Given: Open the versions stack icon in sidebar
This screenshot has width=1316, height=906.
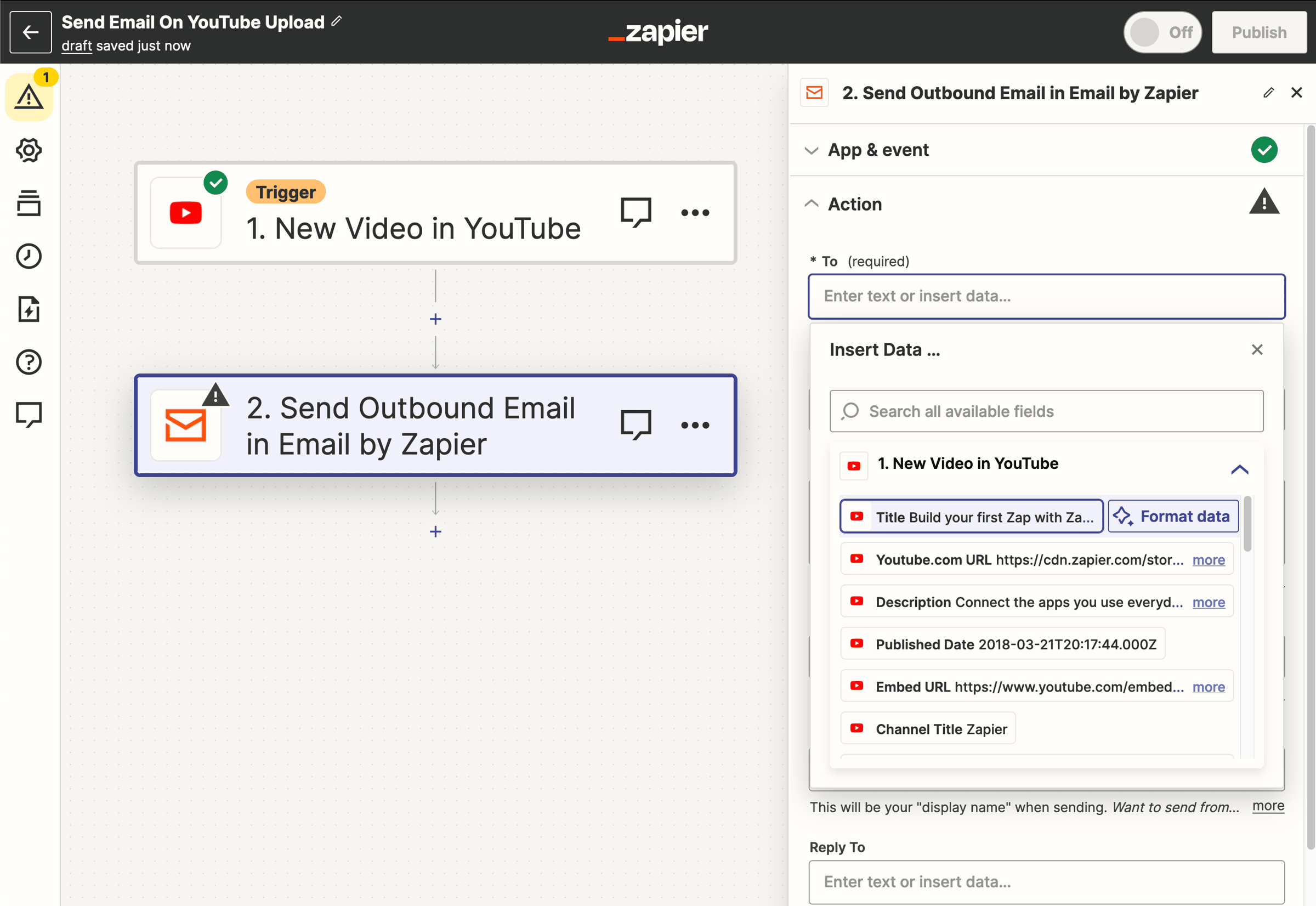Looking at the screenshot, I should pyautogui.click(x=29, y=203).
